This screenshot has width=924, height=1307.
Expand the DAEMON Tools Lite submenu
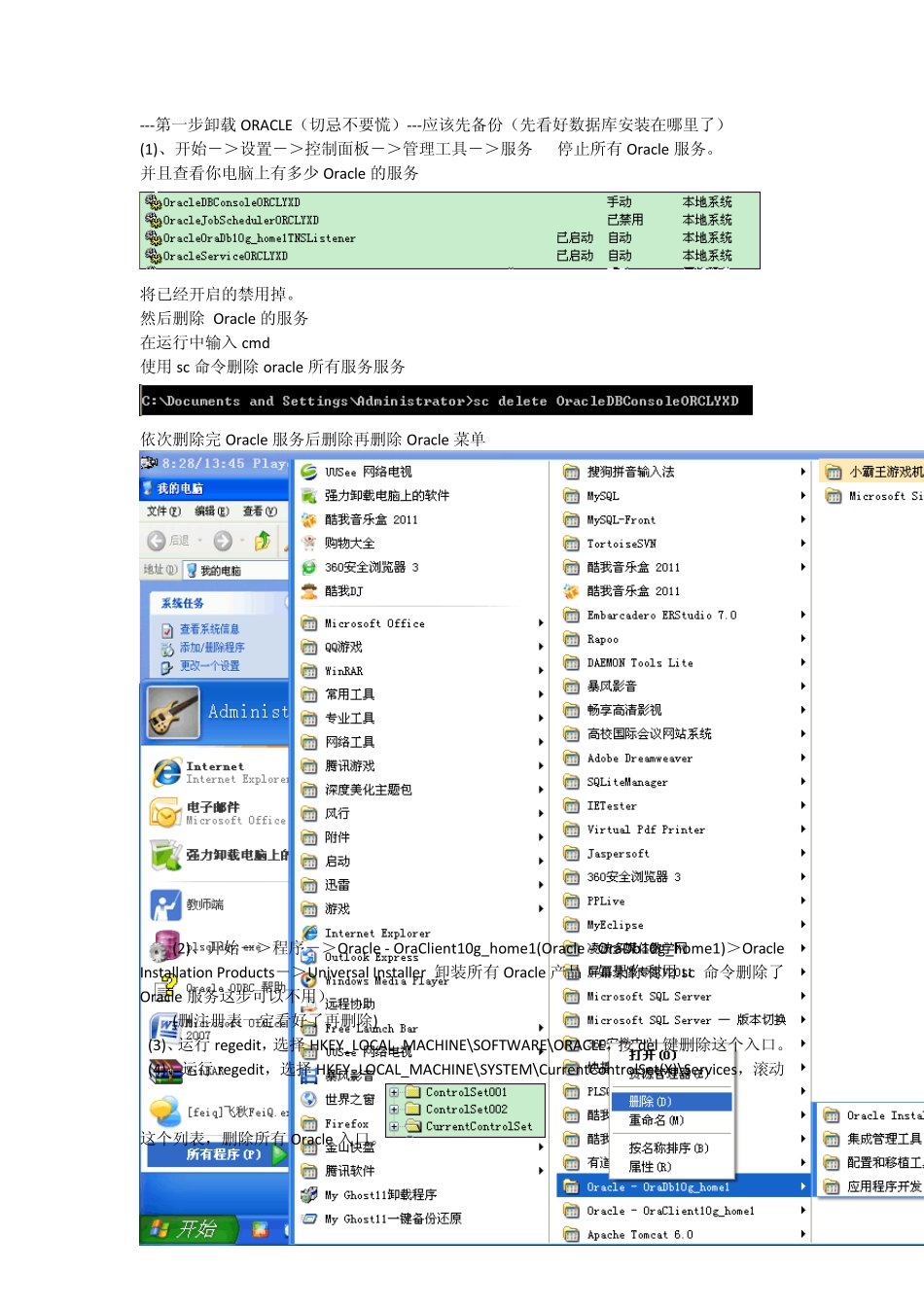click(803, 662)
